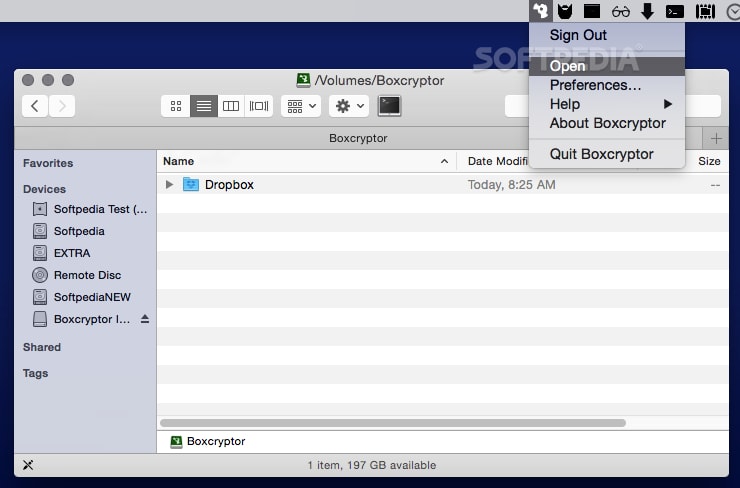This screenshot has height=488, width=740.
Task: Click the black square menu bar icon
Action: click(592, 11)
